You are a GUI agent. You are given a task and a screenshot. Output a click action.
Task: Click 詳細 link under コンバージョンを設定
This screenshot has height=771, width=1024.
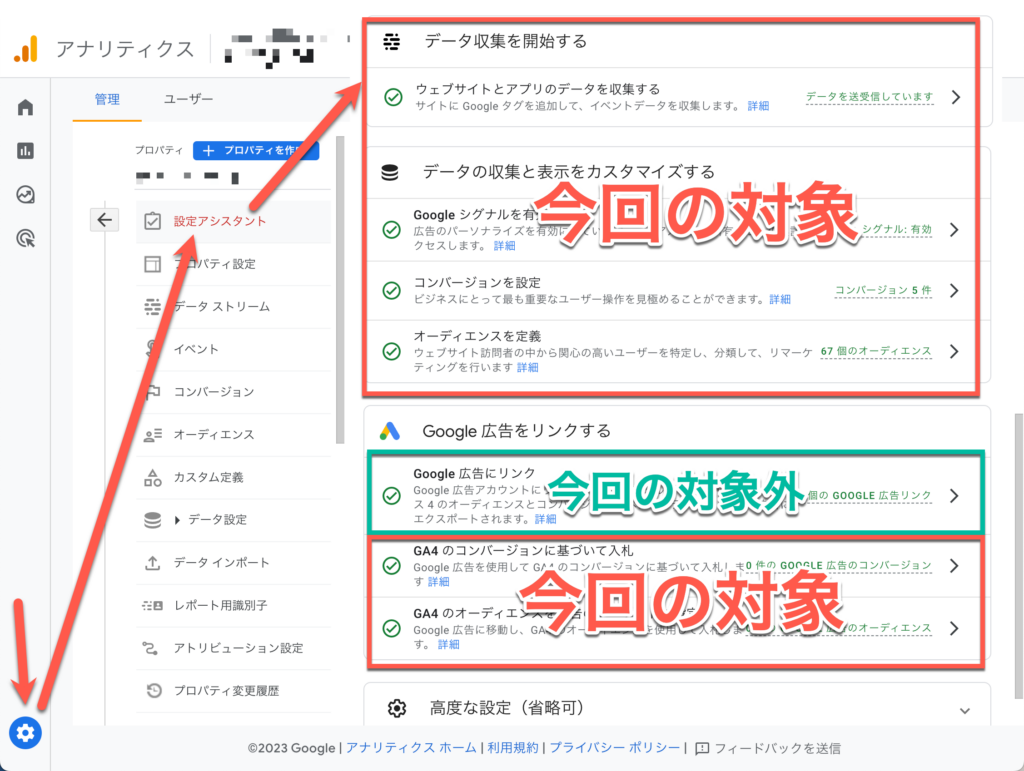(780, 299)
